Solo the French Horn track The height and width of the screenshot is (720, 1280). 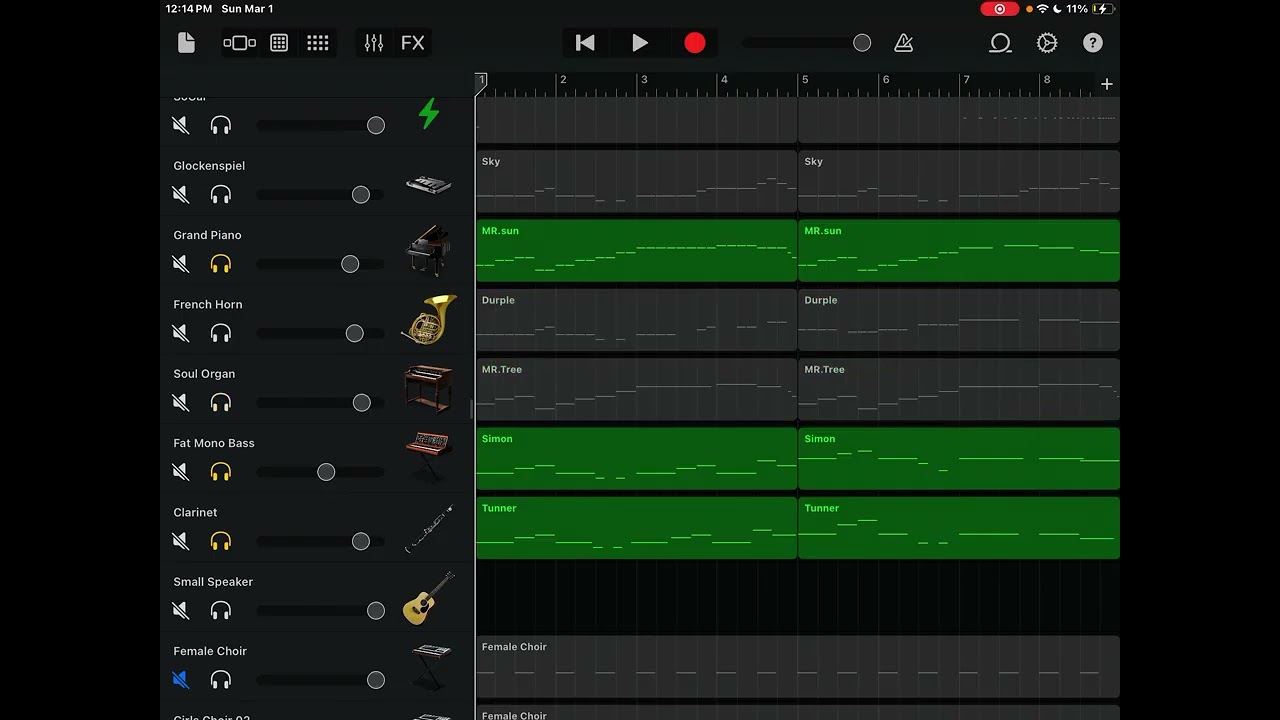point(221,333)
